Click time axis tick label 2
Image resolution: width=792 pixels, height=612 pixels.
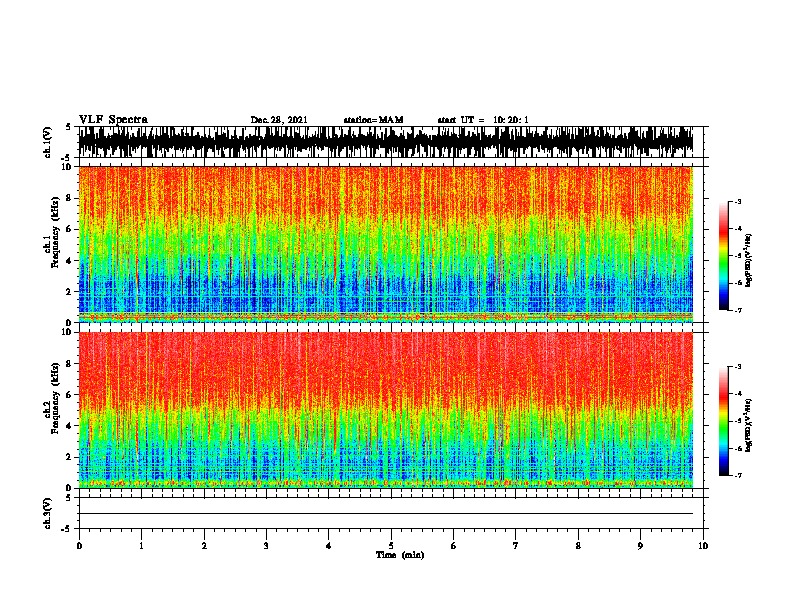click(204, 546)
